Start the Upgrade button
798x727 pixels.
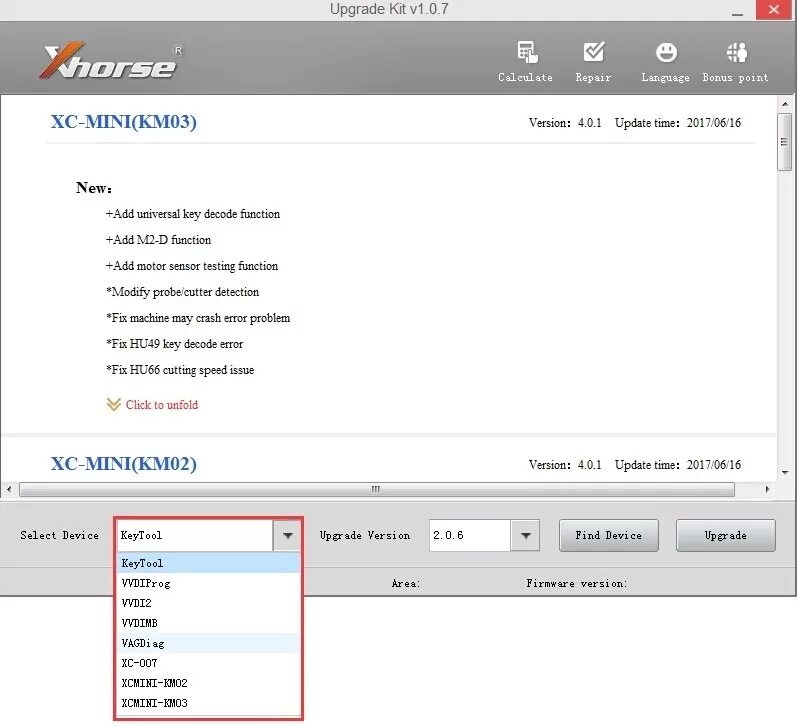coord(726,535)
